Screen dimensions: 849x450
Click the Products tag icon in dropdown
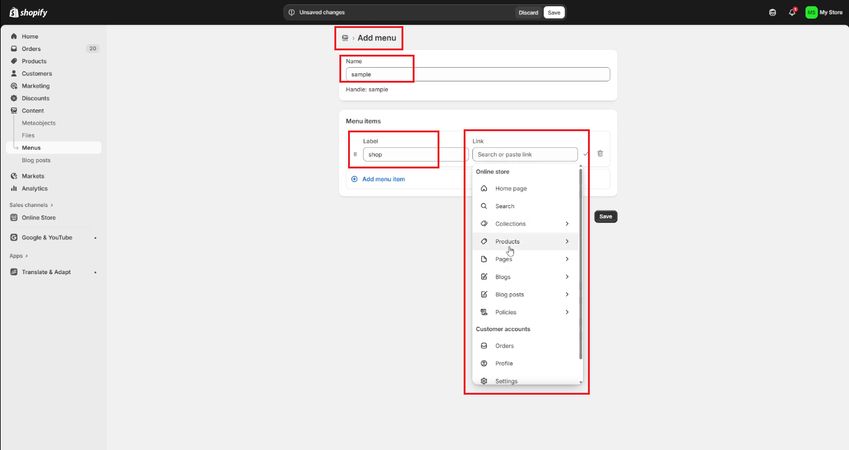coord(484,242)
